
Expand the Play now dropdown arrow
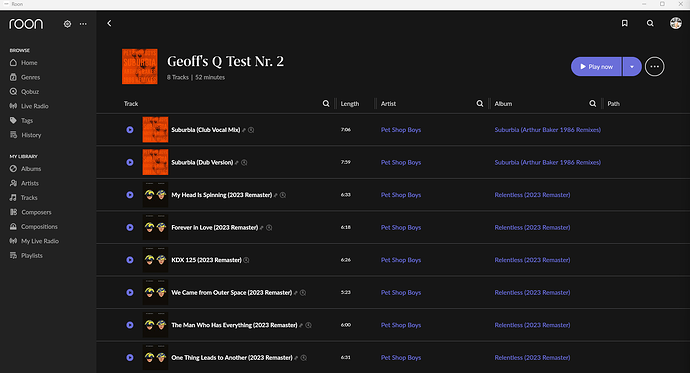coord(632,67)
